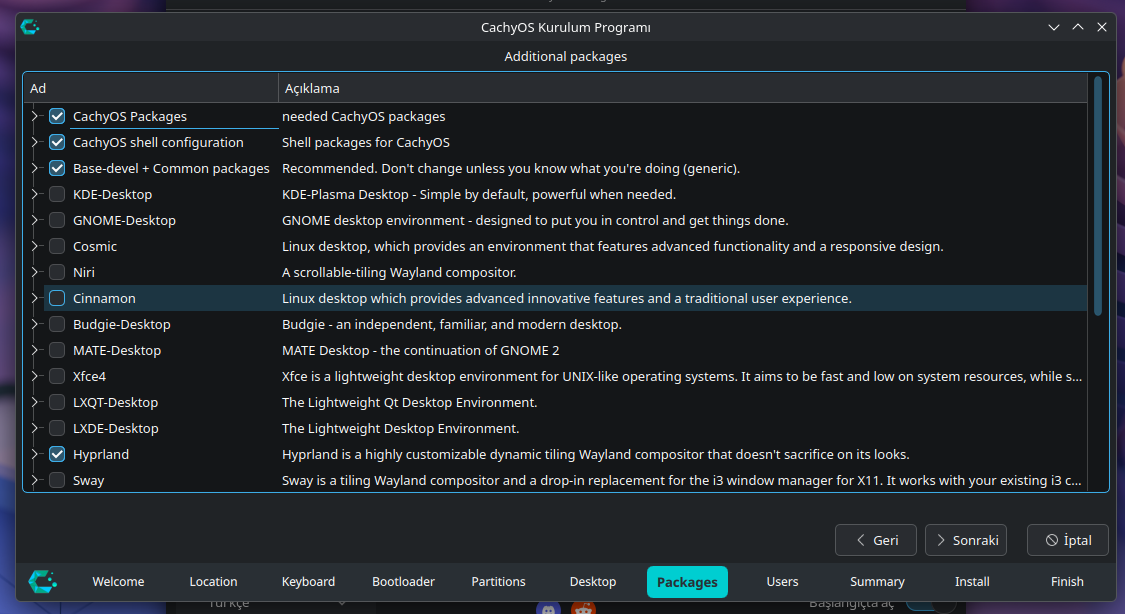The image size is (1125, 614).
Task: Click the İptal cancel button
Action: pos(1068,540)
